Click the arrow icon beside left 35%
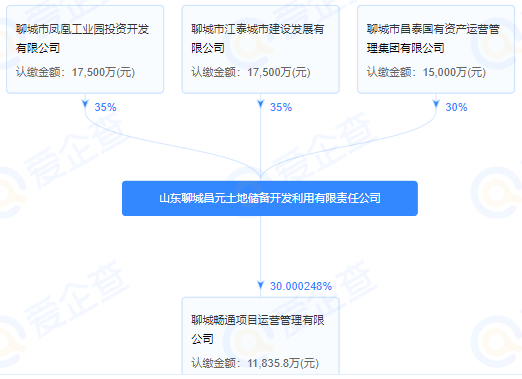The width and height of the screenshot is (522, 379). (x=85, y=104)
